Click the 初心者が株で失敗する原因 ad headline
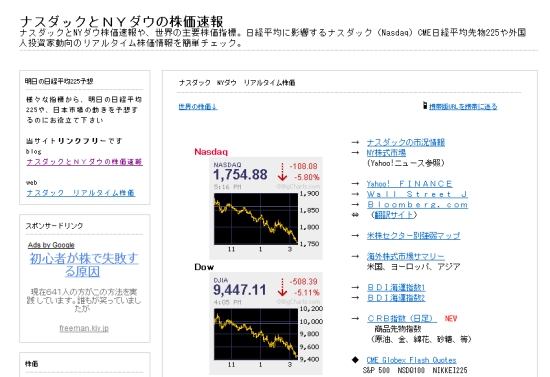The width and height of the screenshot is (550, 377). [x=84, y=265]
